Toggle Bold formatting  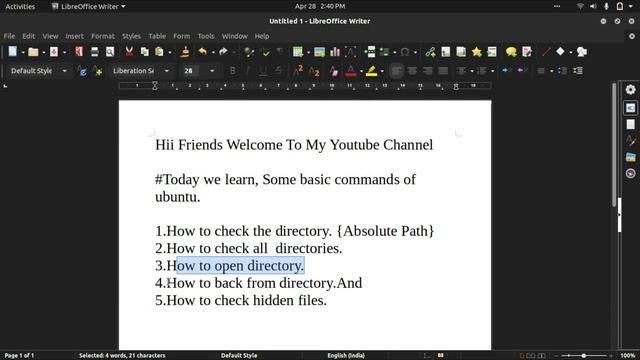point(233,71)
